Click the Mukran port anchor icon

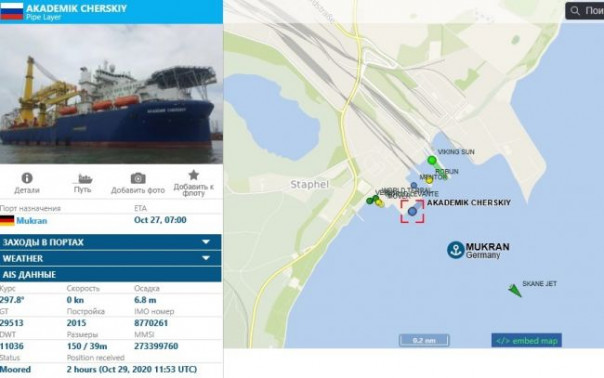coord(456,250)
